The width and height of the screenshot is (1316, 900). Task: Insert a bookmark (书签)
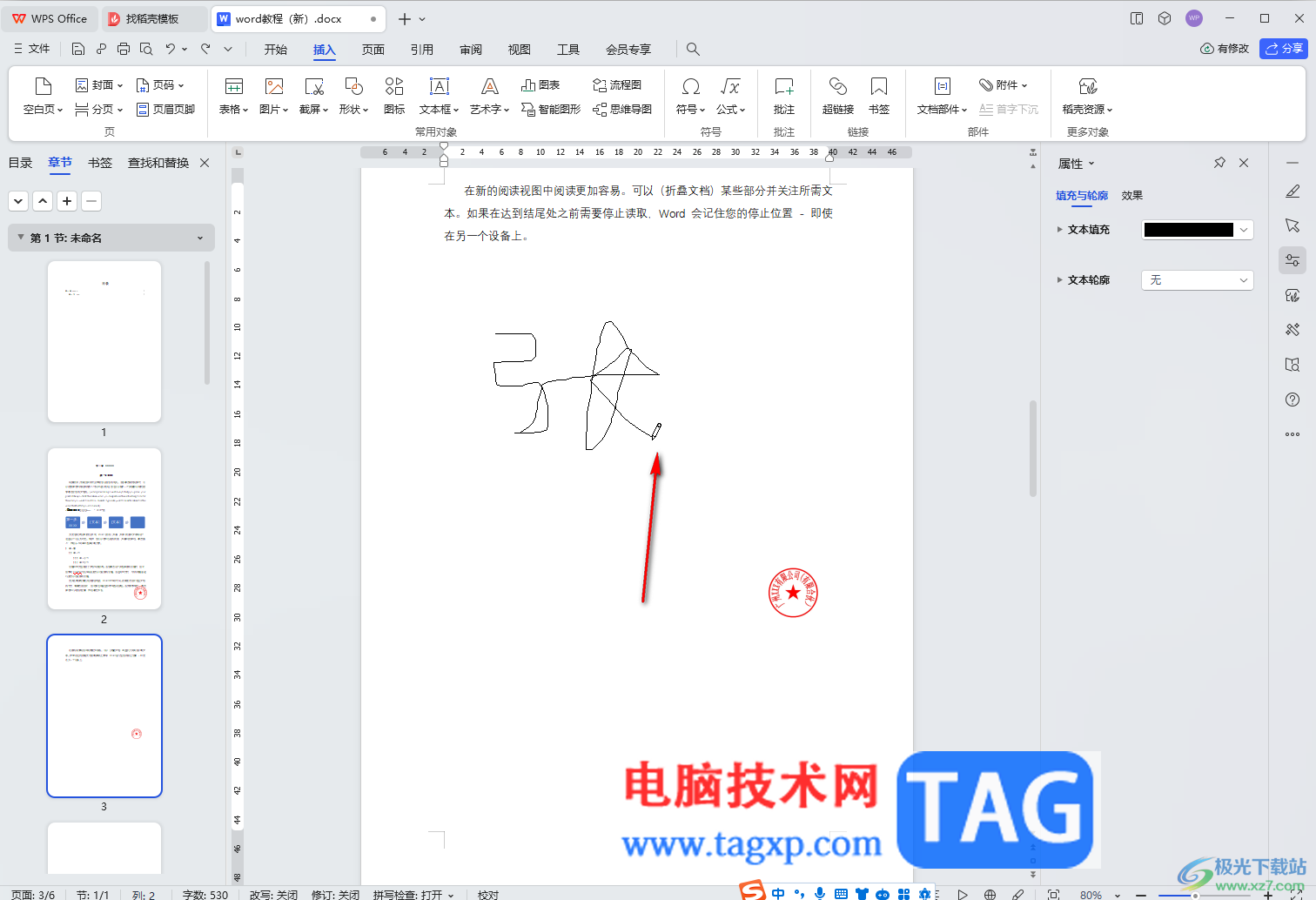point(879,96)
